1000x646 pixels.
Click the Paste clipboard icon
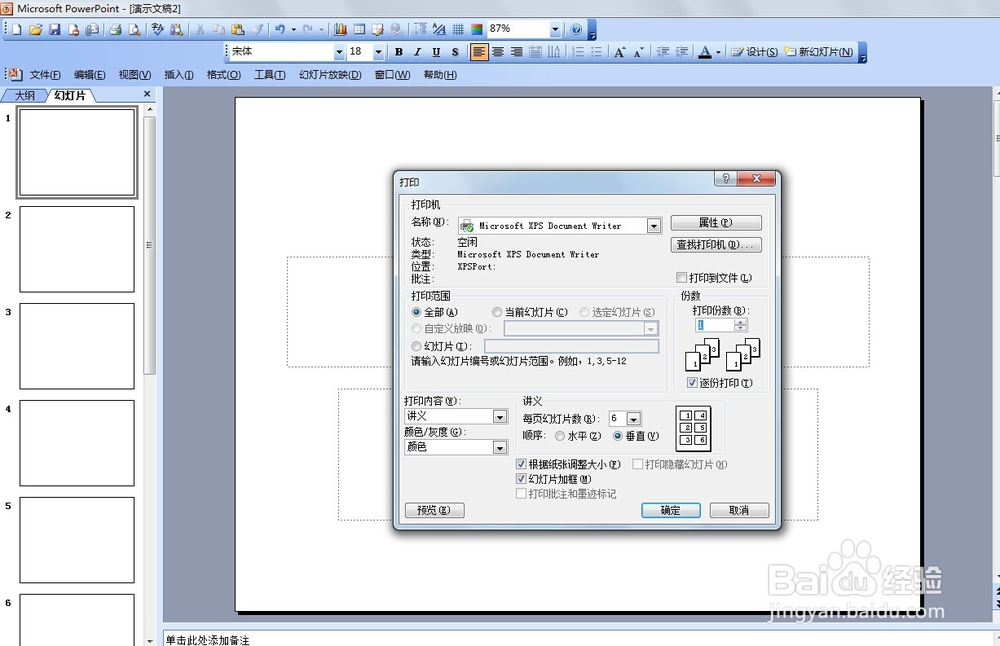click(238, 29)
